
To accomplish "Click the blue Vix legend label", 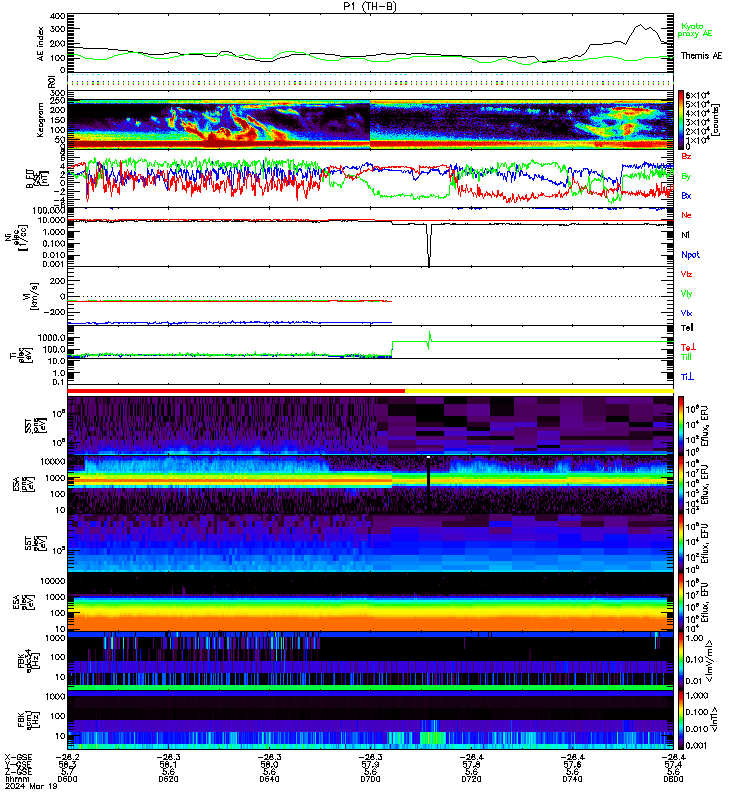I will 686,313.
